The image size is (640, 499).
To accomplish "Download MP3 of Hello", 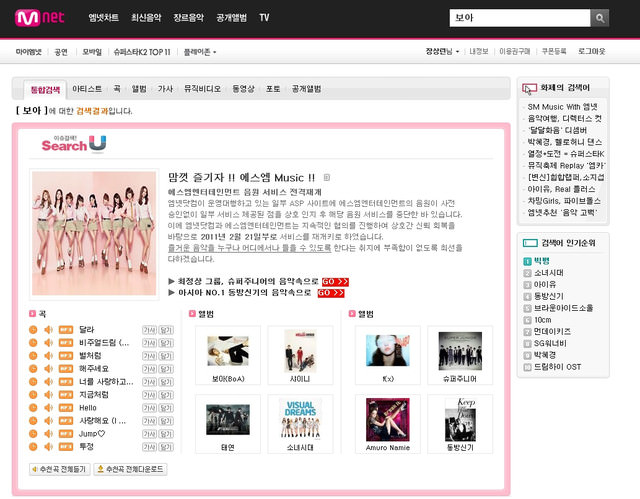I will click(66, 408).
